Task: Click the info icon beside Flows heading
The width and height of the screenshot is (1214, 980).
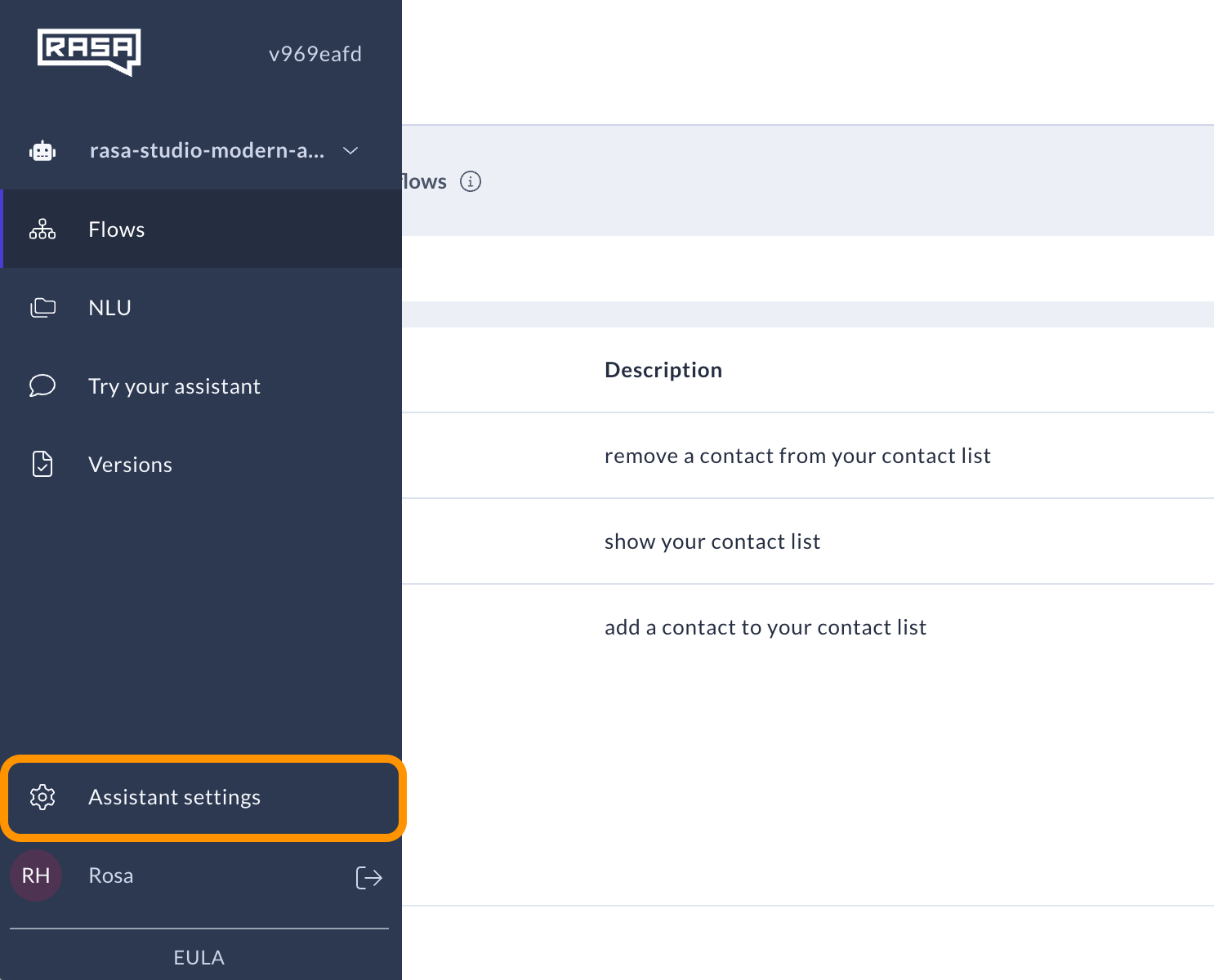Action: (x=471, y=181)
